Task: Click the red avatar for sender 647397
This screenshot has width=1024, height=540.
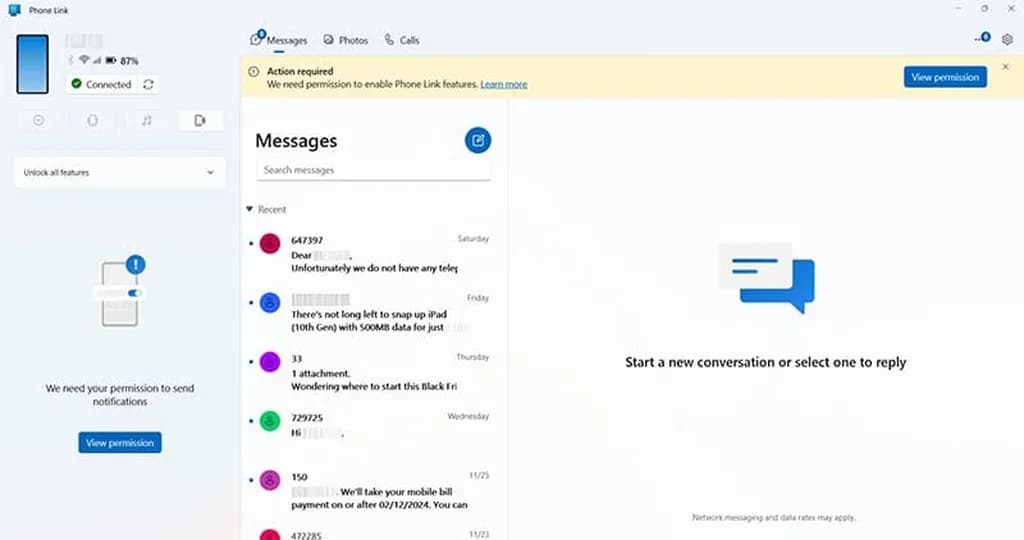Action: (269, 243)
